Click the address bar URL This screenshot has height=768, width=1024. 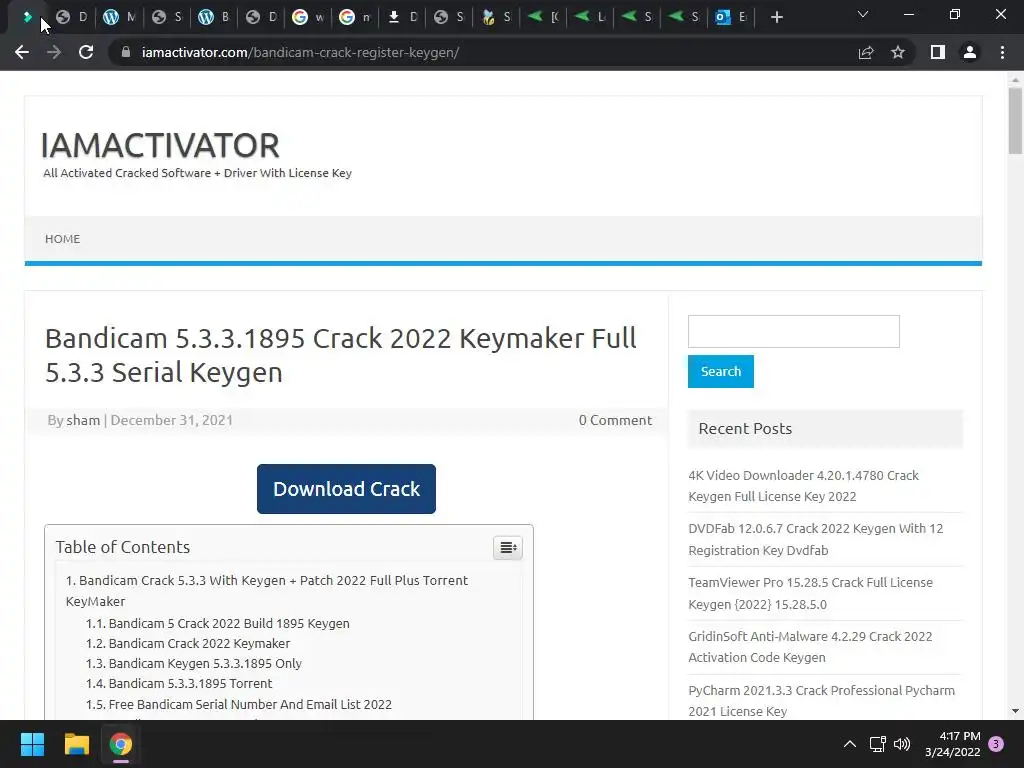pos(300,52)
